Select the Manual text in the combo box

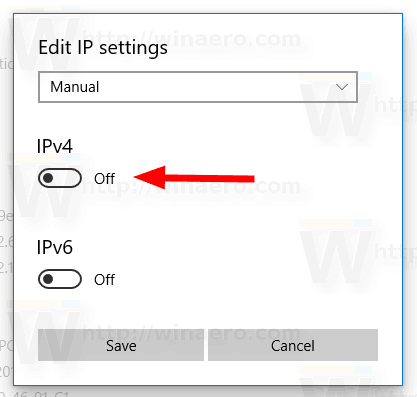pos(75,87)
